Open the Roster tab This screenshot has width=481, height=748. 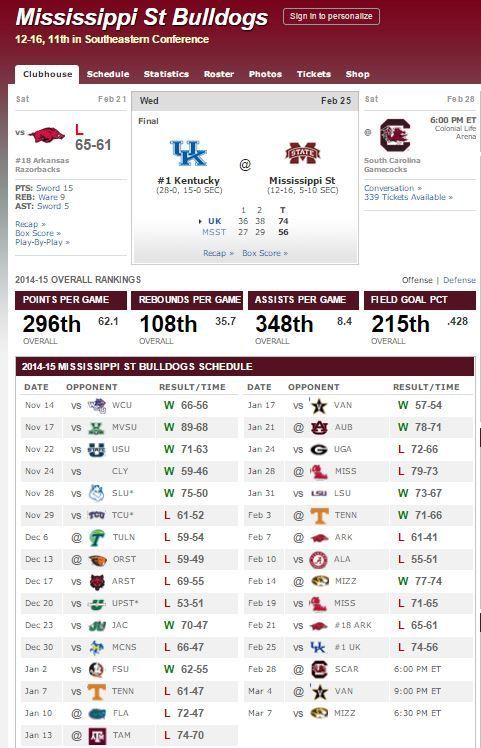click(x=219, y=74)
